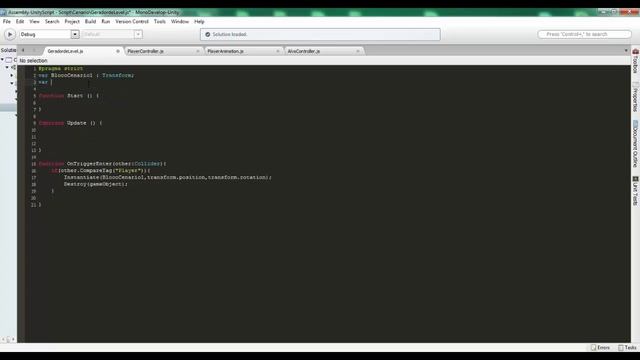Click the navigate back arrow beside tabs
Image resolution: width=640 pixels, height=360 pixels.
click(23, 50)
